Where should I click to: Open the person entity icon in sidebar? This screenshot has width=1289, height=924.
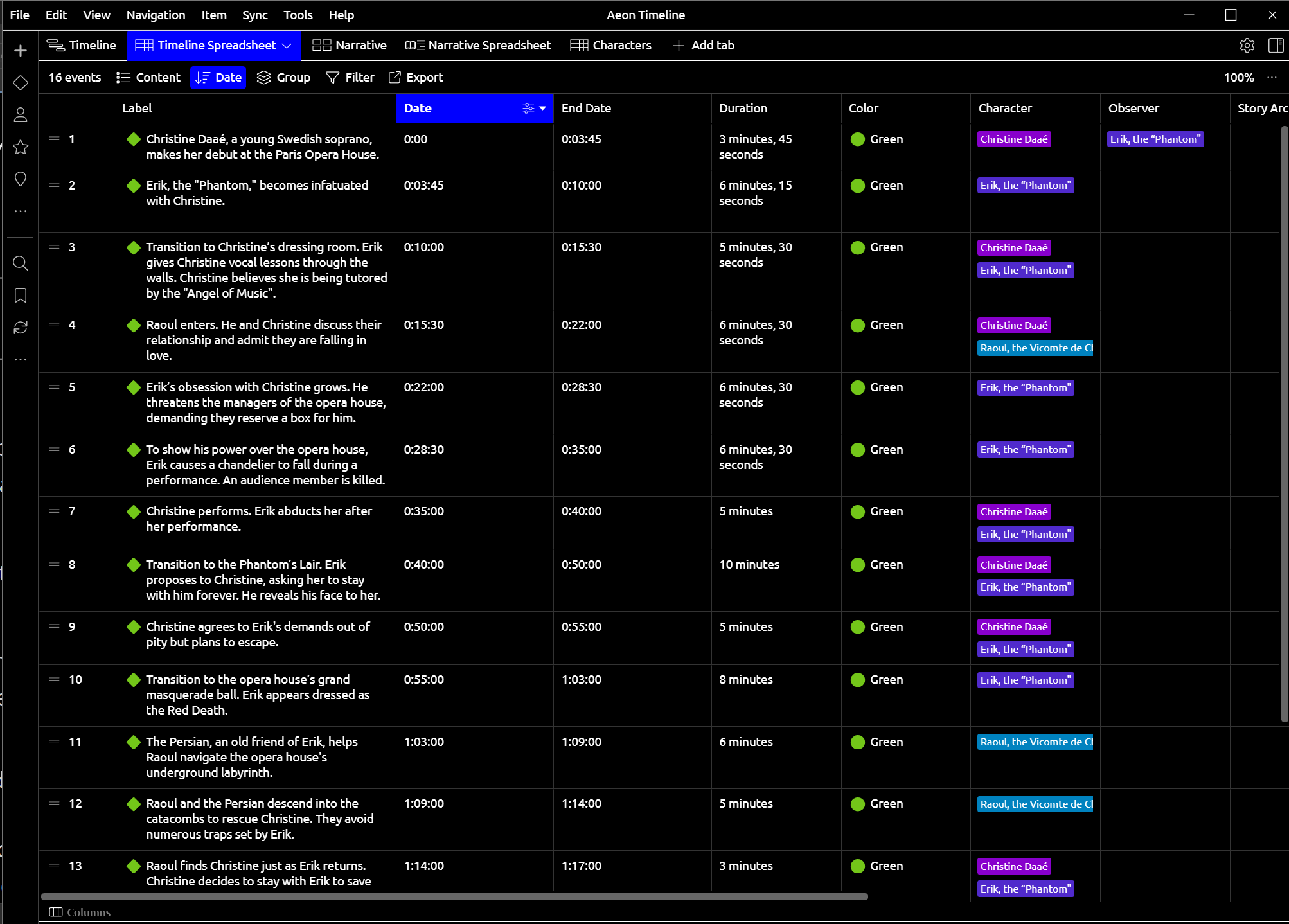21,115
